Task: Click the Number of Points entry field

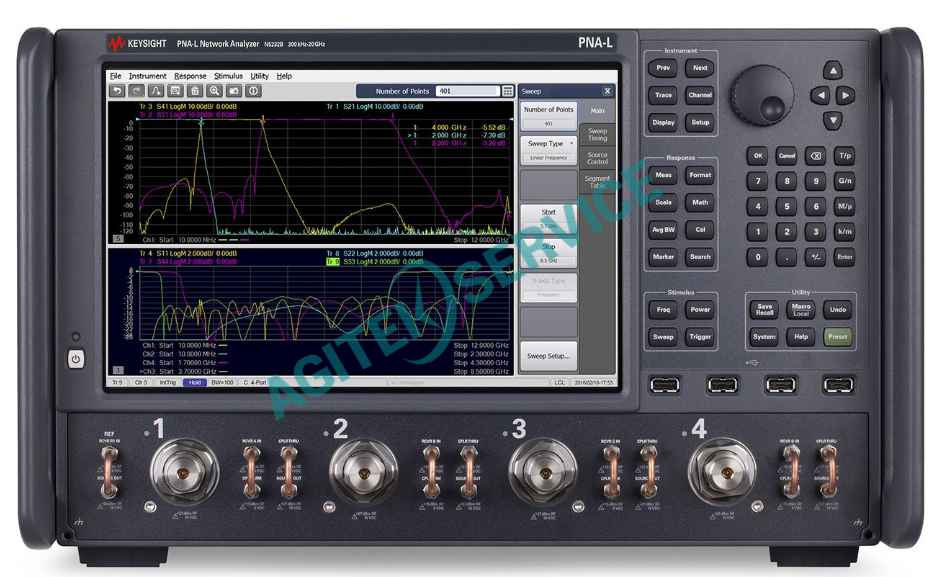Action: coord(468,91)
